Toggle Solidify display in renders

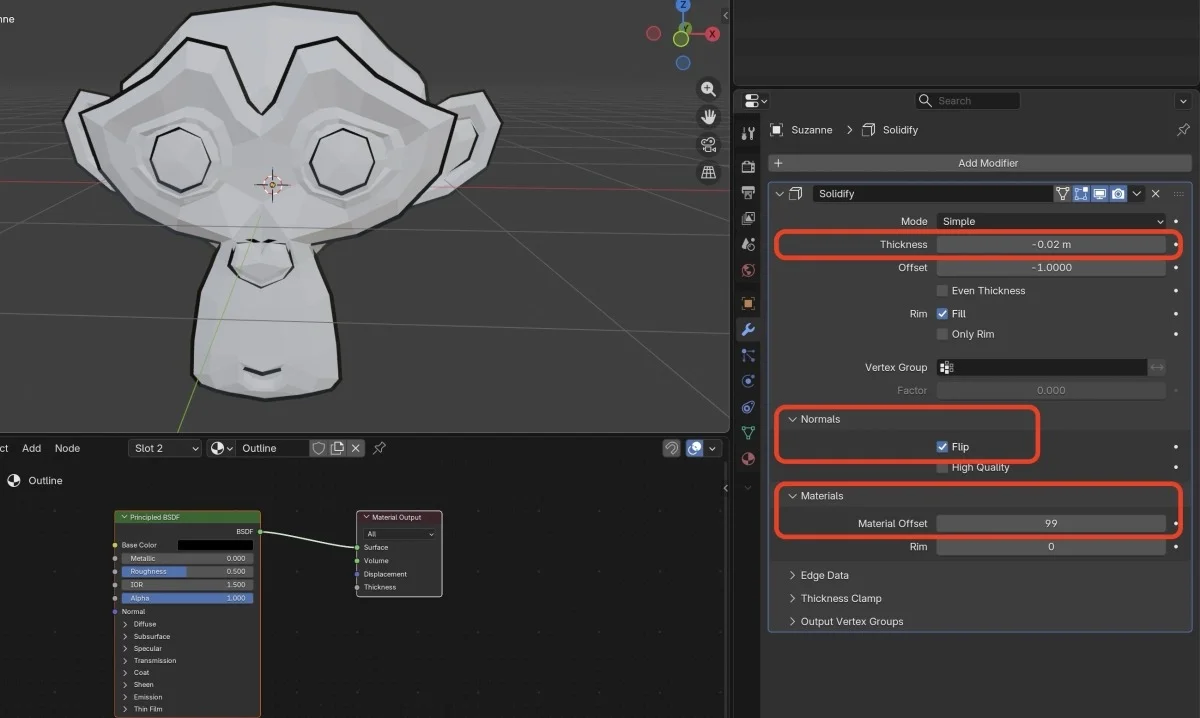point(1117,194)
